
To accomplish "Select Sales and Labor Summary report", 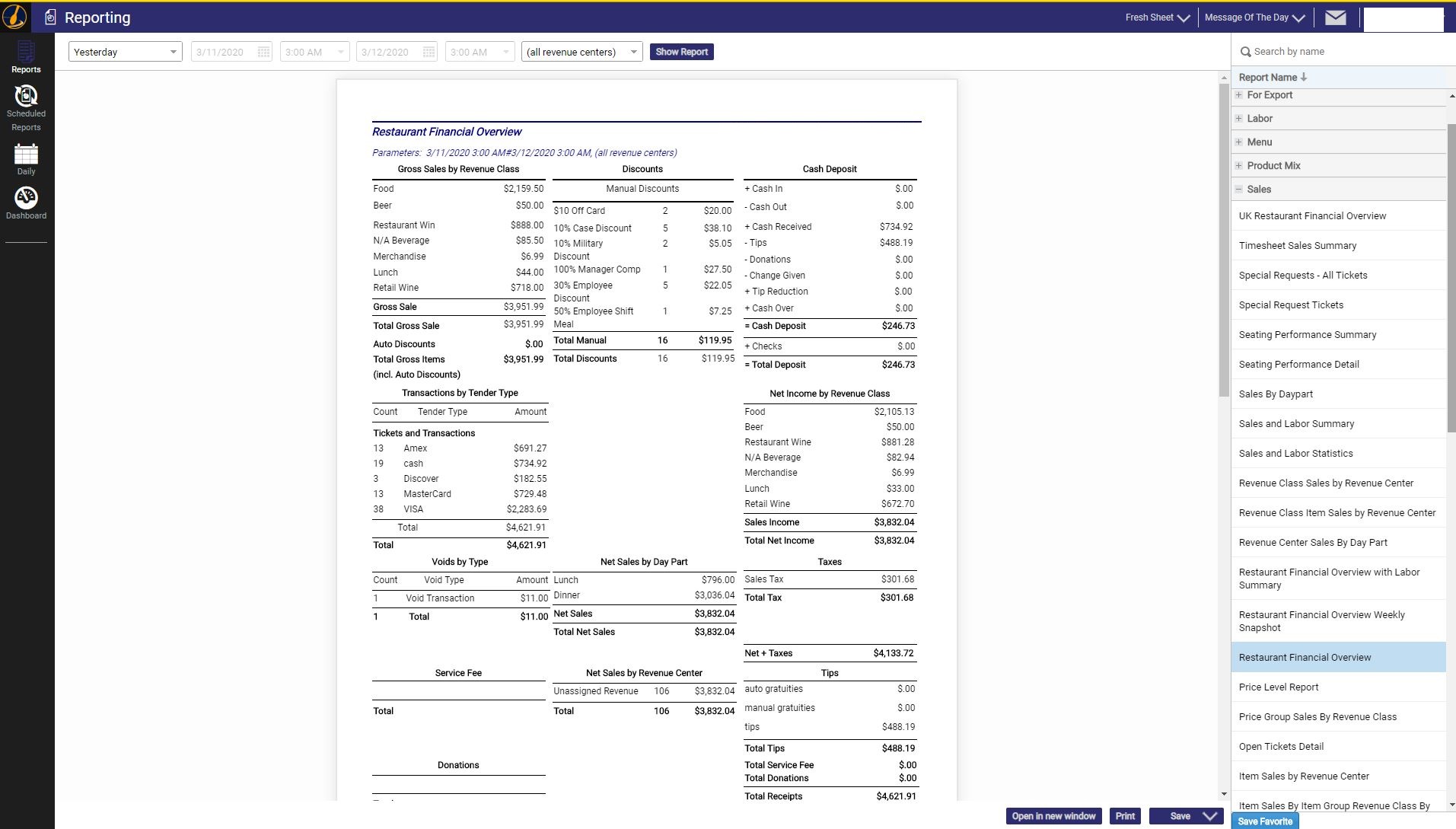I will coord(1338,424).
